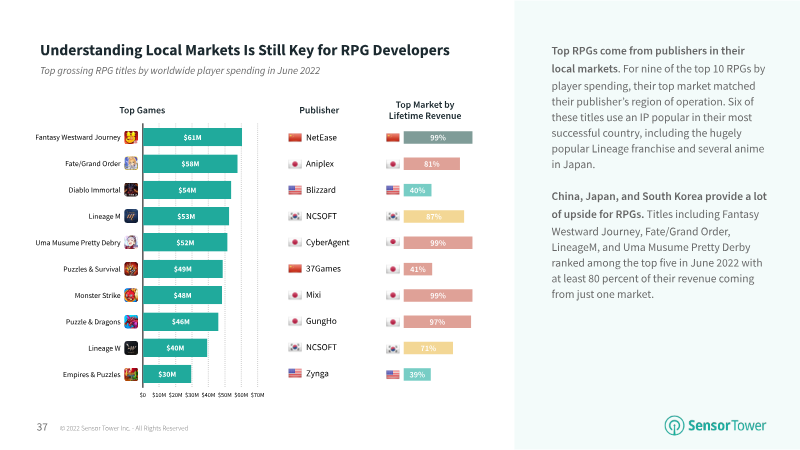Click the "Aniplex" publisher name
Image resolution: width=800 pixels, height=450 pixels.
click(x=320, y=164)
